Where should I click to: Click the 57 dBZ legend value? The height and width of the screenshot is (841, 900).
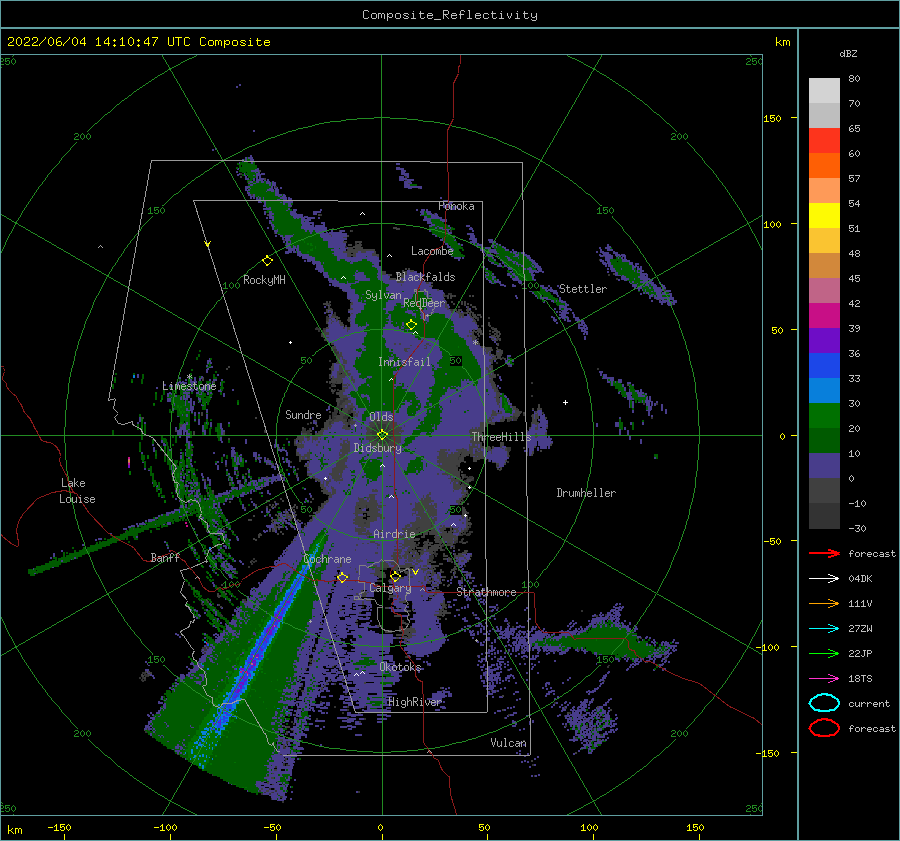(854, 179)
